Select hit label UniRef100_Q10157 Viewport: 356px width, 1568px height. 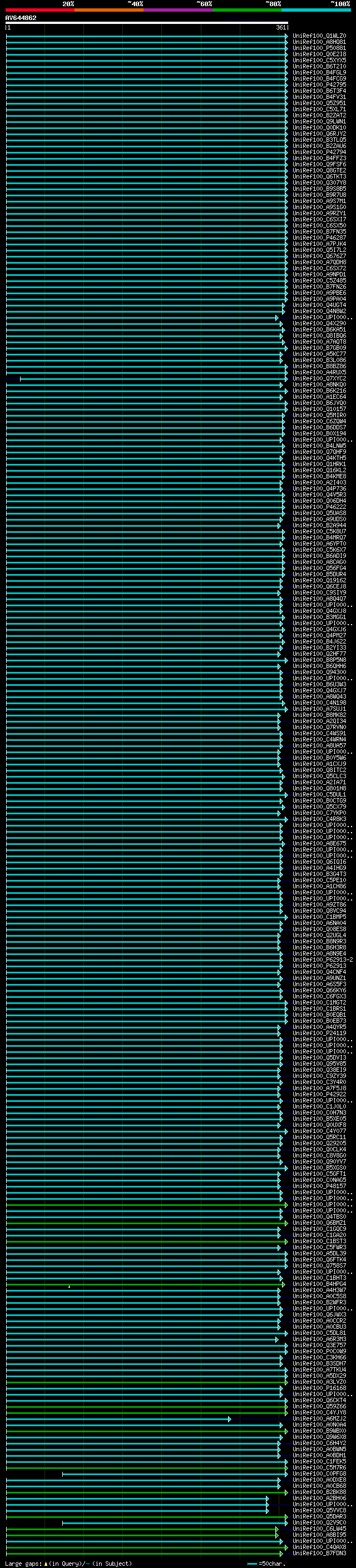[x=319, y=409]
